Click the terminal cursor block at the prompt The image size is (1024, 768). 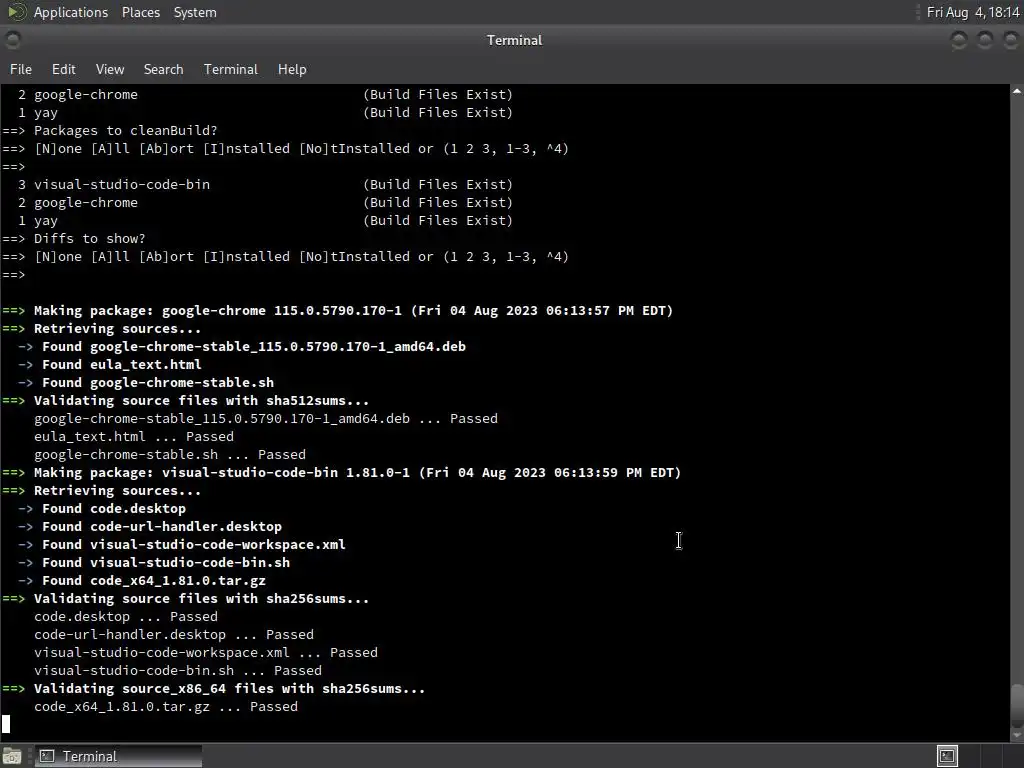point(6,724)
